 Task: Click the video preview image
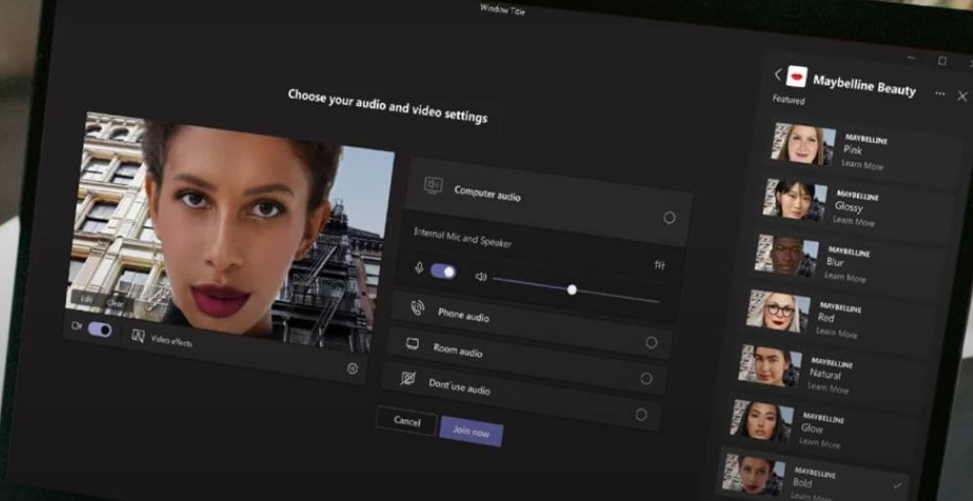point(230,232)
